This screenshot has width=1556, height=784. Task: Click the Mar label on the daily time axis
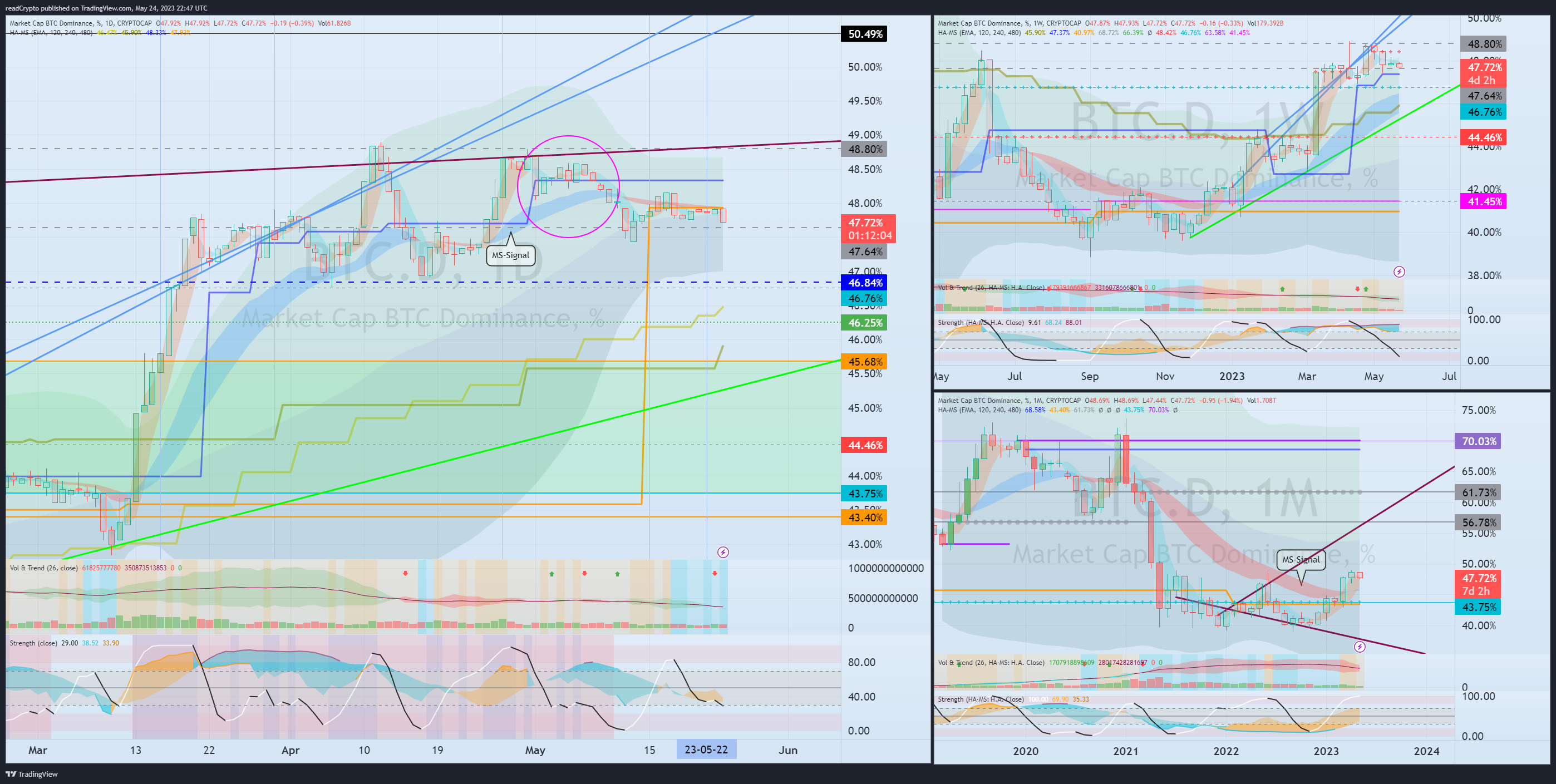point(37,750)
